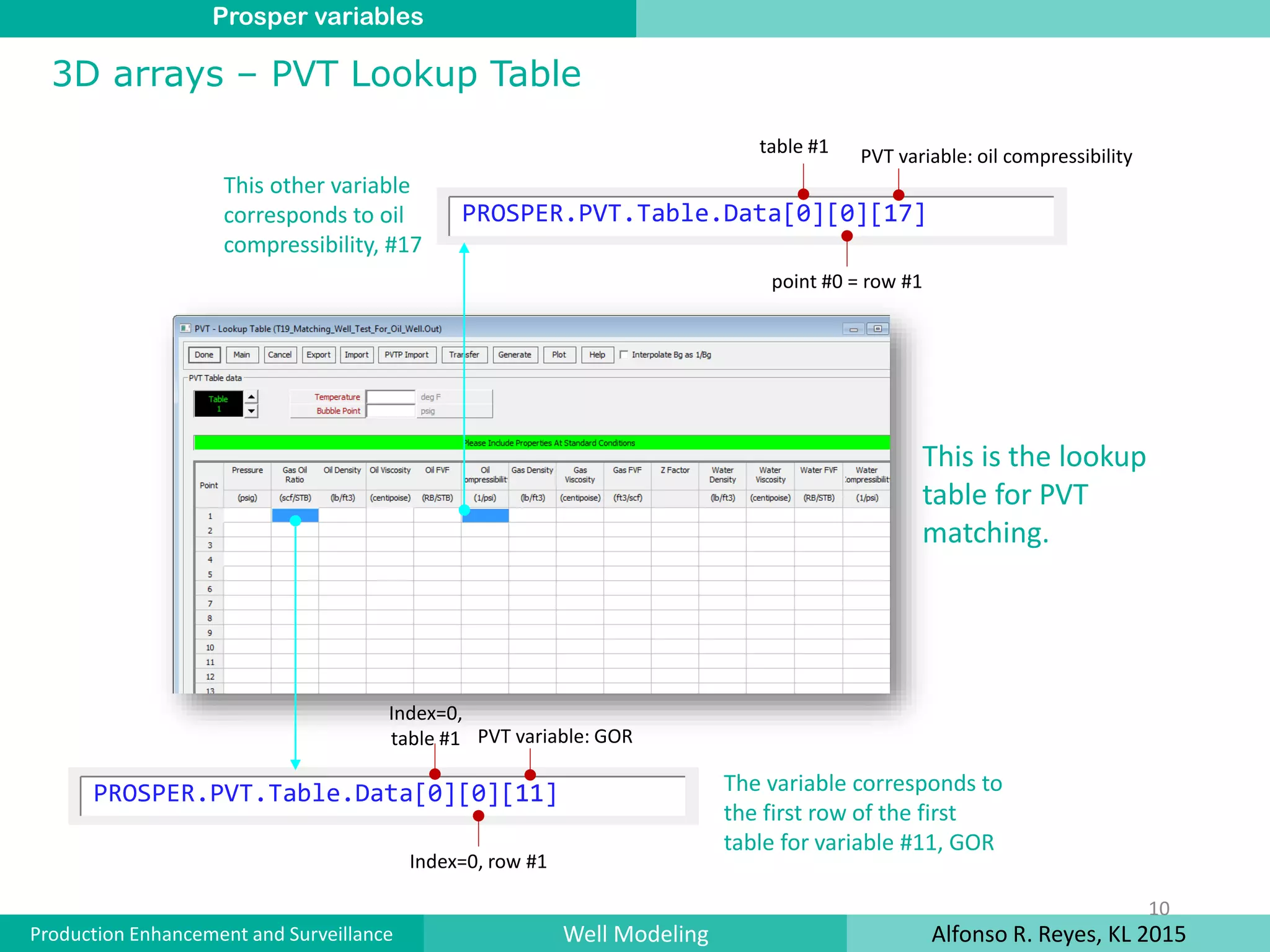Increase table number with up arrow
The width and height of the screenshot is (1270, 952).
click(251, 397)
